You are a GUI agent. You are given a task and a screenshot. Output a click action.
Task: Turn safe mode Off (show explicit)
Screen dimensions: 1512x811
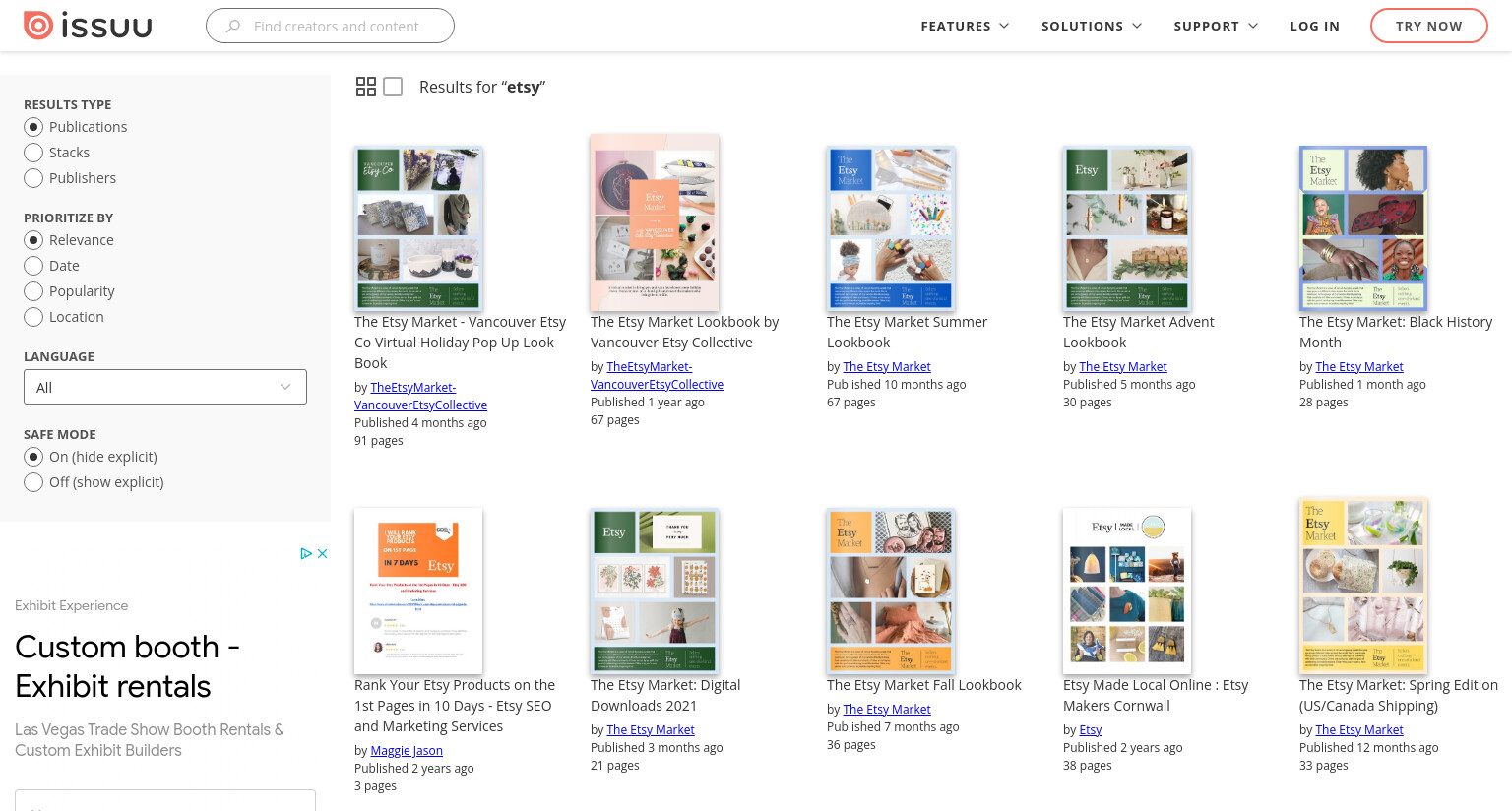pos(33,482)
